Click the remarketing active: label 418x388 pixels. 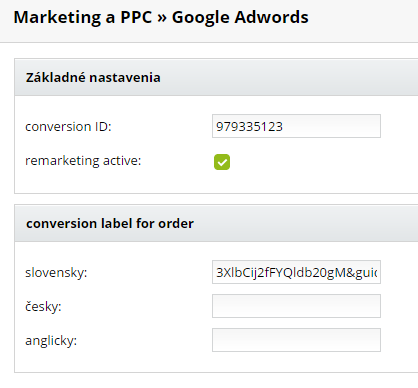click(83, 161)
